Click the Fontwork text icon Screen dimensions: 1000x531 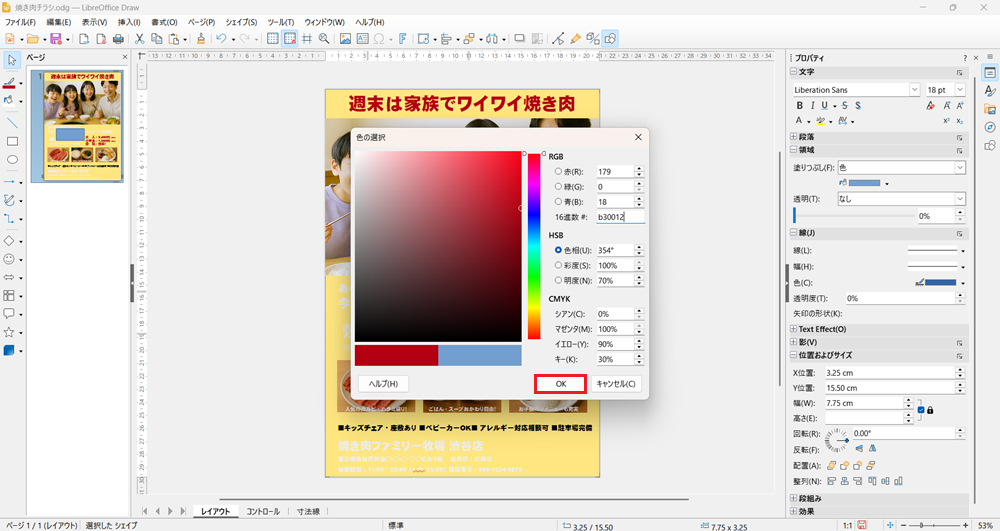(402, 39)
